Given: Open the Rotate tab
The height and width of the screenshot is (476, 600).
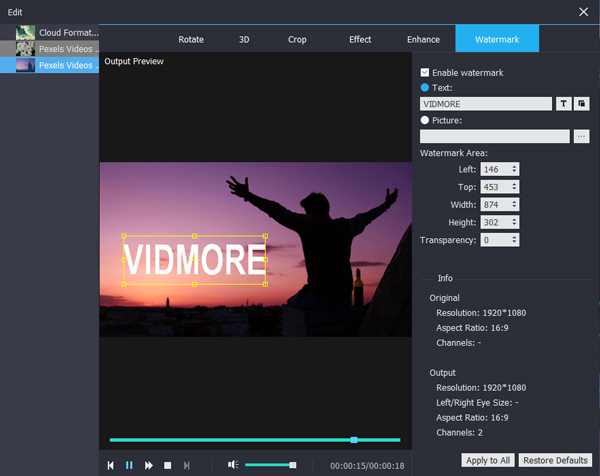Looking at the screenshot, I should pyautogui.click(x=191, y=39).
